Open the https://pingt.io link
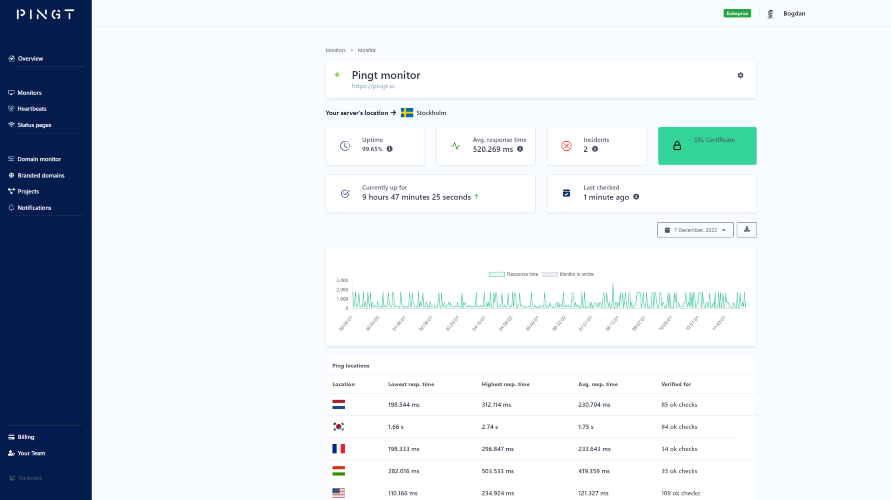The height and width of the screenshot is (500, 891). (x=373, y=86)
